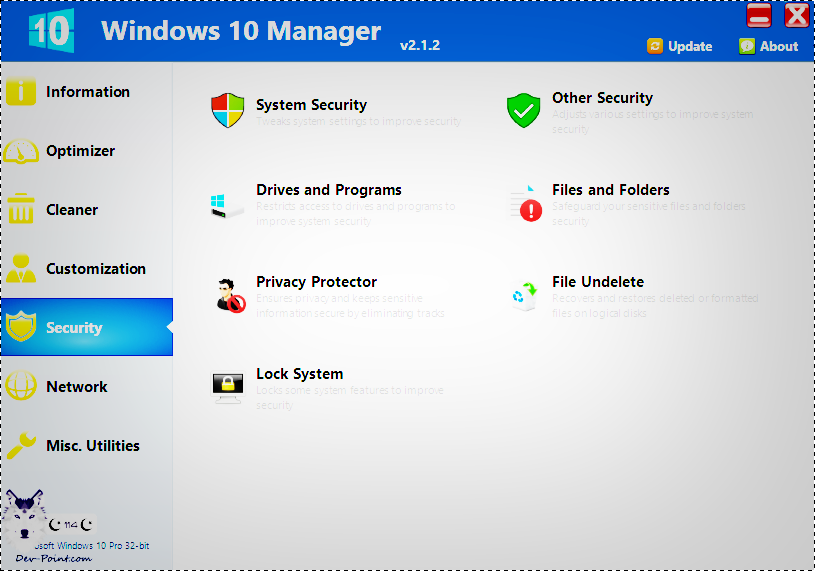Click the Files and Folders alert icon
Image resolution: width=815 pixels, height=571 pixels.
click(x=525, y=203)
